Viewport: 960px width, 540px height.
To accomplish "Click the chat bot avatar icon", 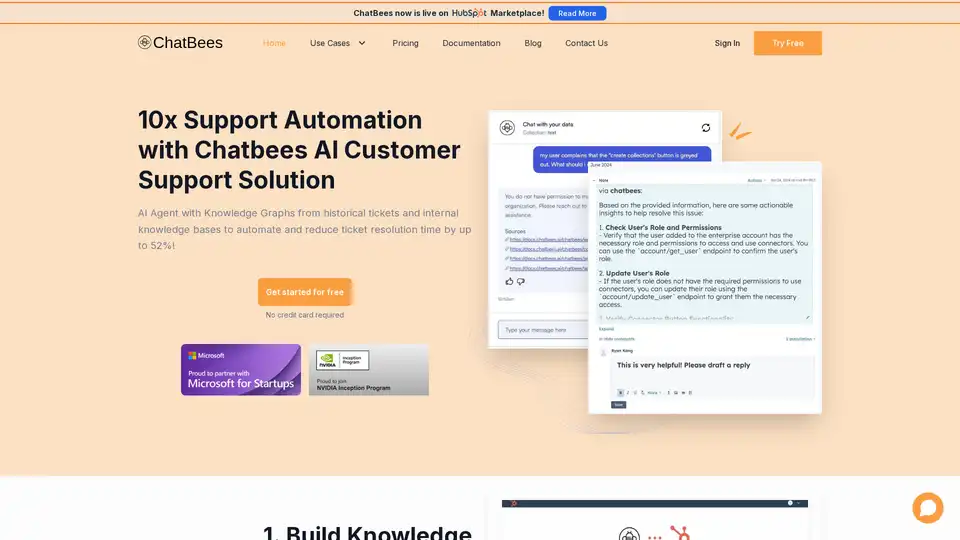I will pyautogui.click(x=507, y=128).
